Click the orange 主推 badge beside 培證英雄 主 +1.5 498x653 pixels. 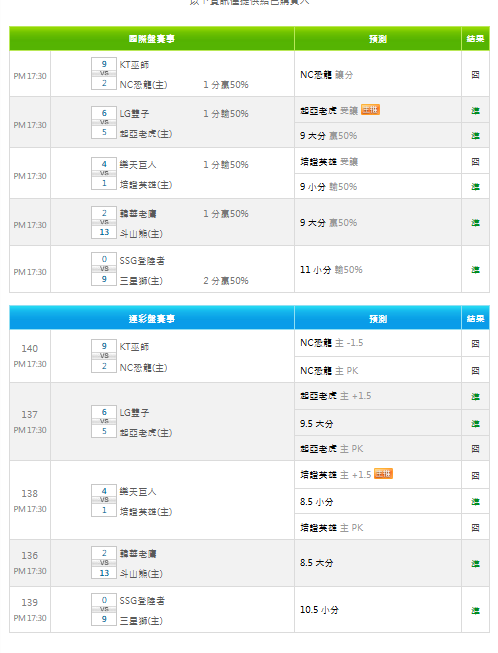pyautogui.click(x=383, y=474)
